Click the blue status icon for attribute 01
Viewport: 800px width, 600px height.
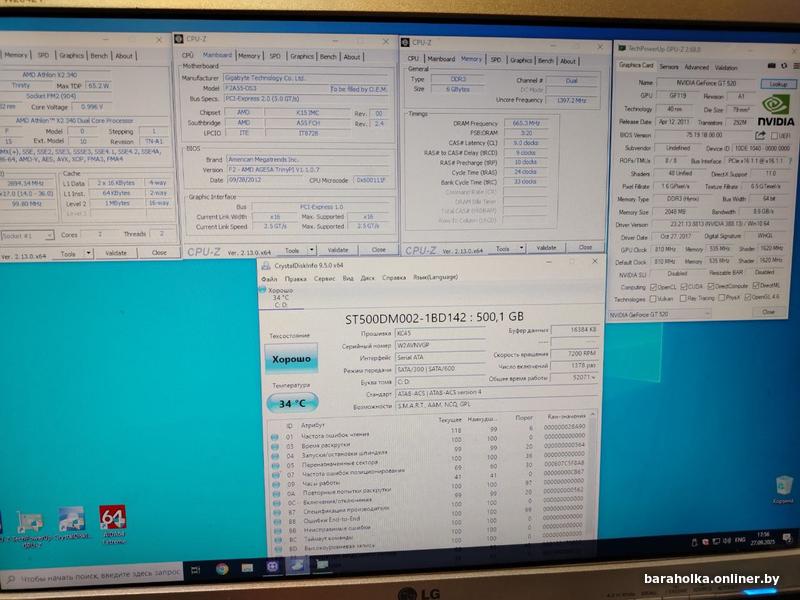pos(274,437)
